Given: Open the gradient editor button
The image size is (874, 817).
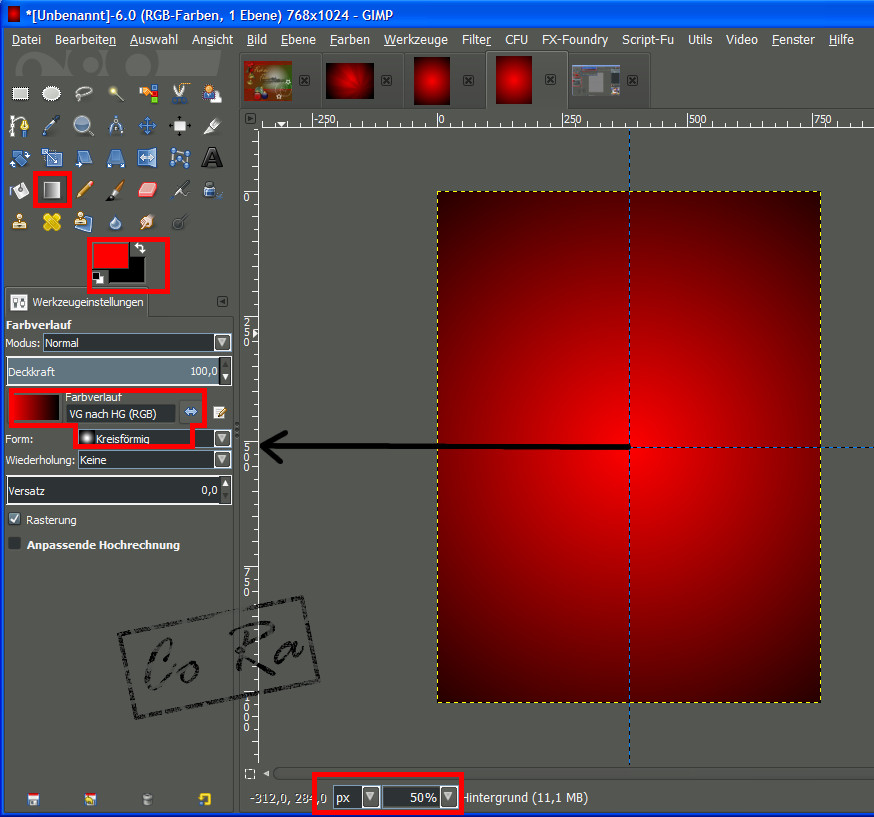Looking at the screenshot, I should (x=219, y=412).
